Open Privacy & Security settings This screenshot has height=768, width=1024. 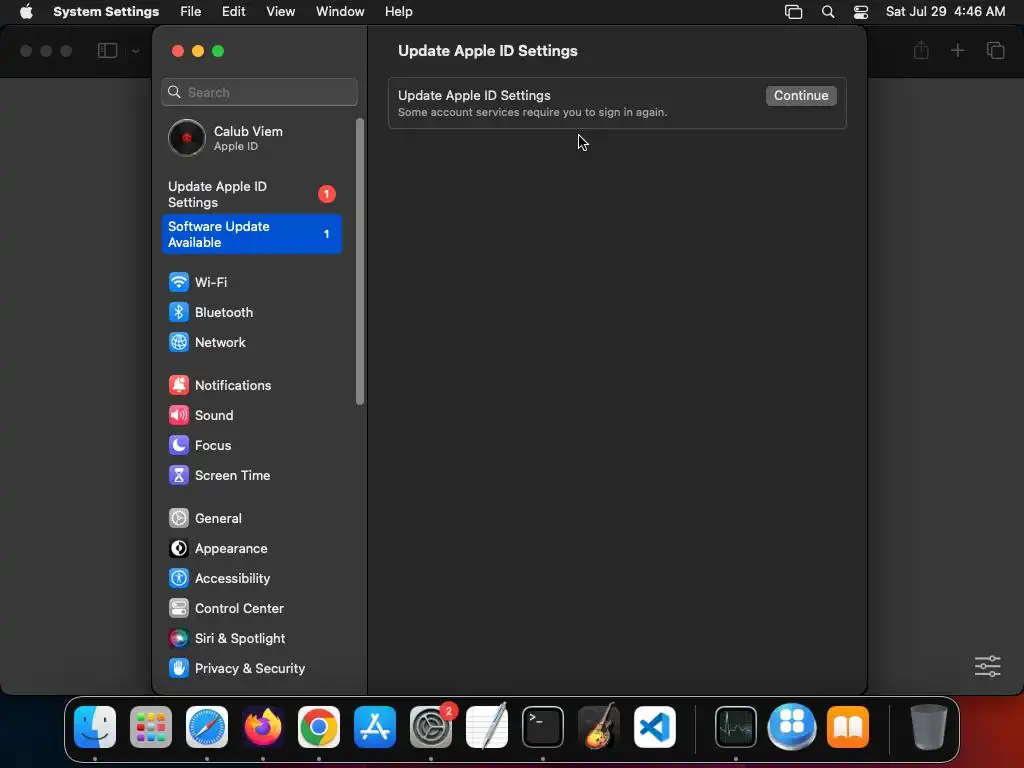click(251, 669)
